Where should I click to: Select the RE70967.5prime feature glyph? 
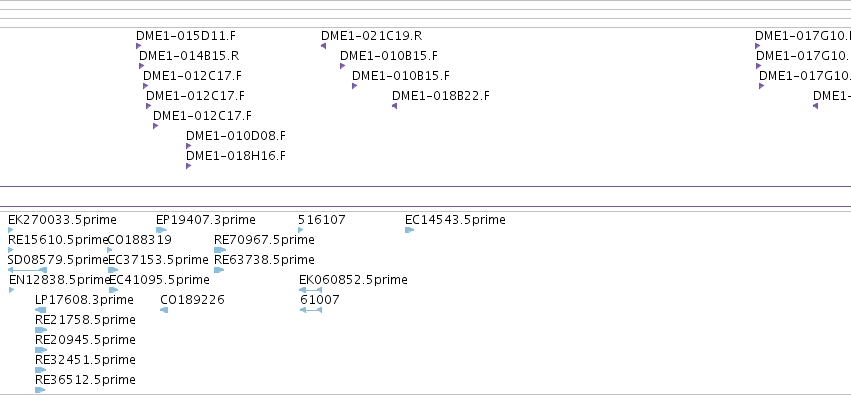click(x=220, y=250)
